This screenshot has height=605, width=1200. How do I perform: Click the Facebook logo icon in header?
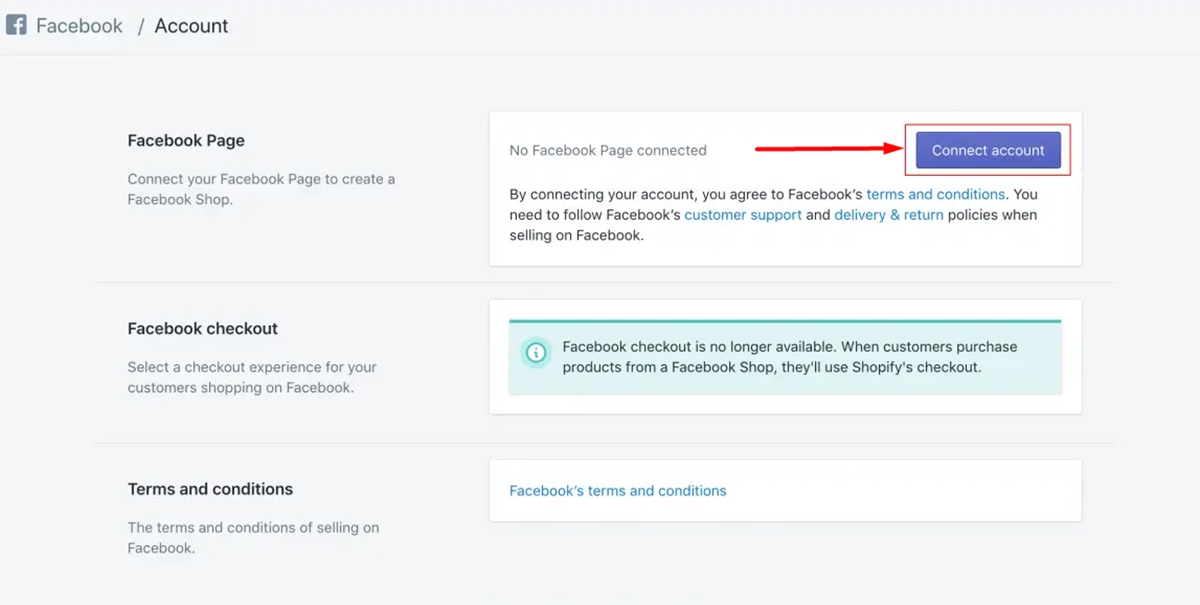coord(16,25)
